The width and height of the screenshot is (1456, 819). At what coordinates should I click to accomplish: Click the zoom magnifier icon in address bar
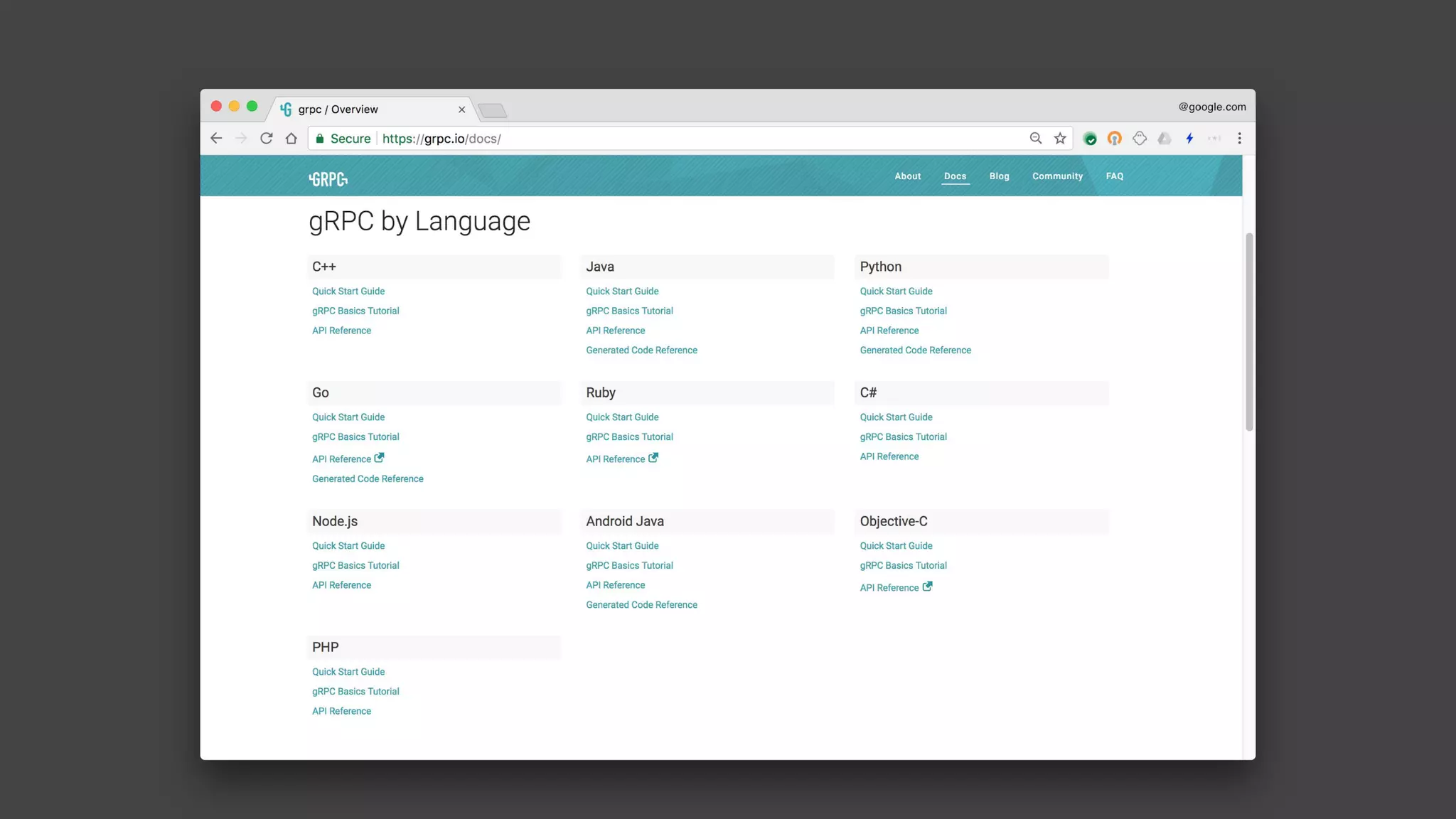click(x=1036, y=139)
